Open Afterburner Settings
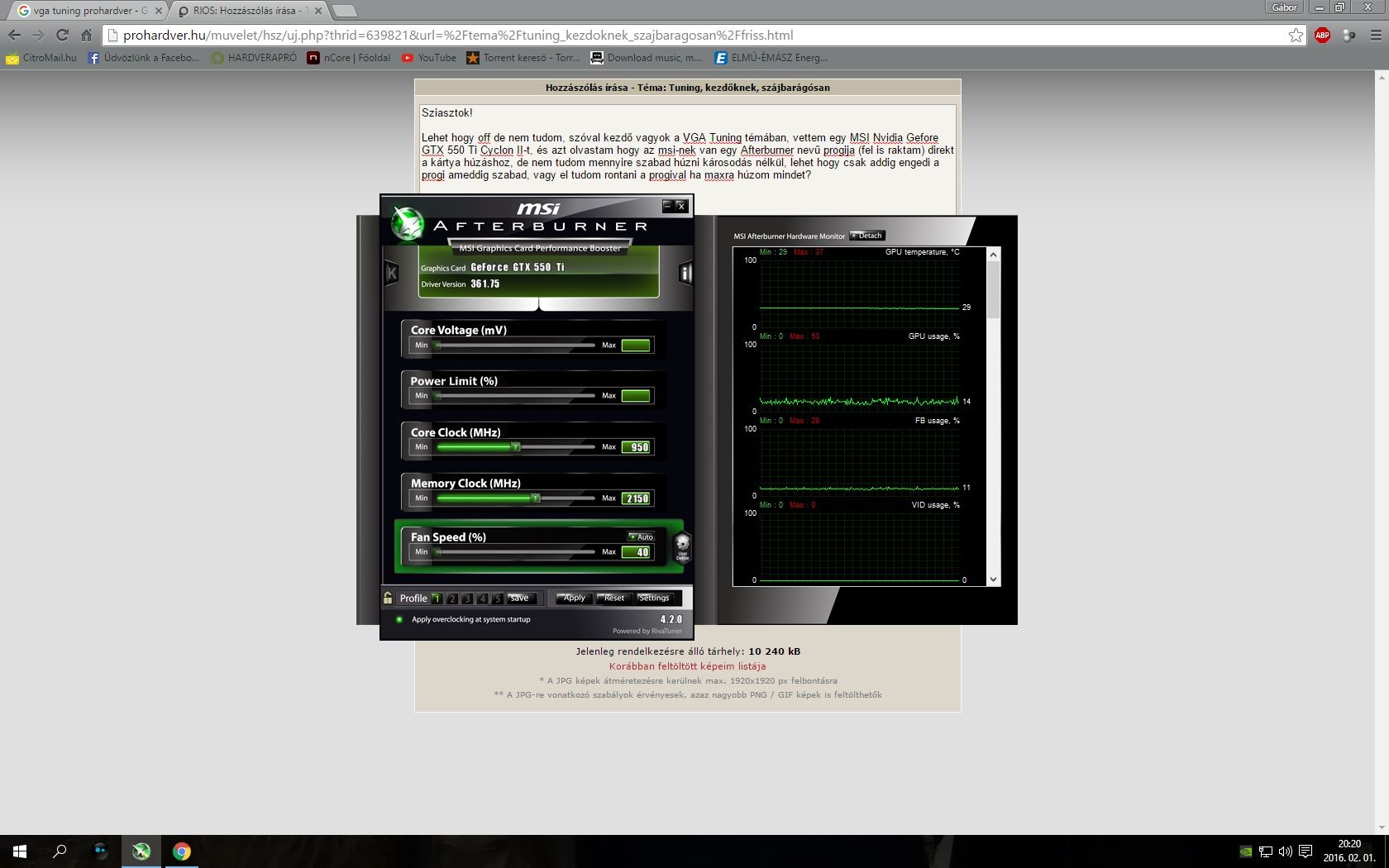 coord(654,598)
